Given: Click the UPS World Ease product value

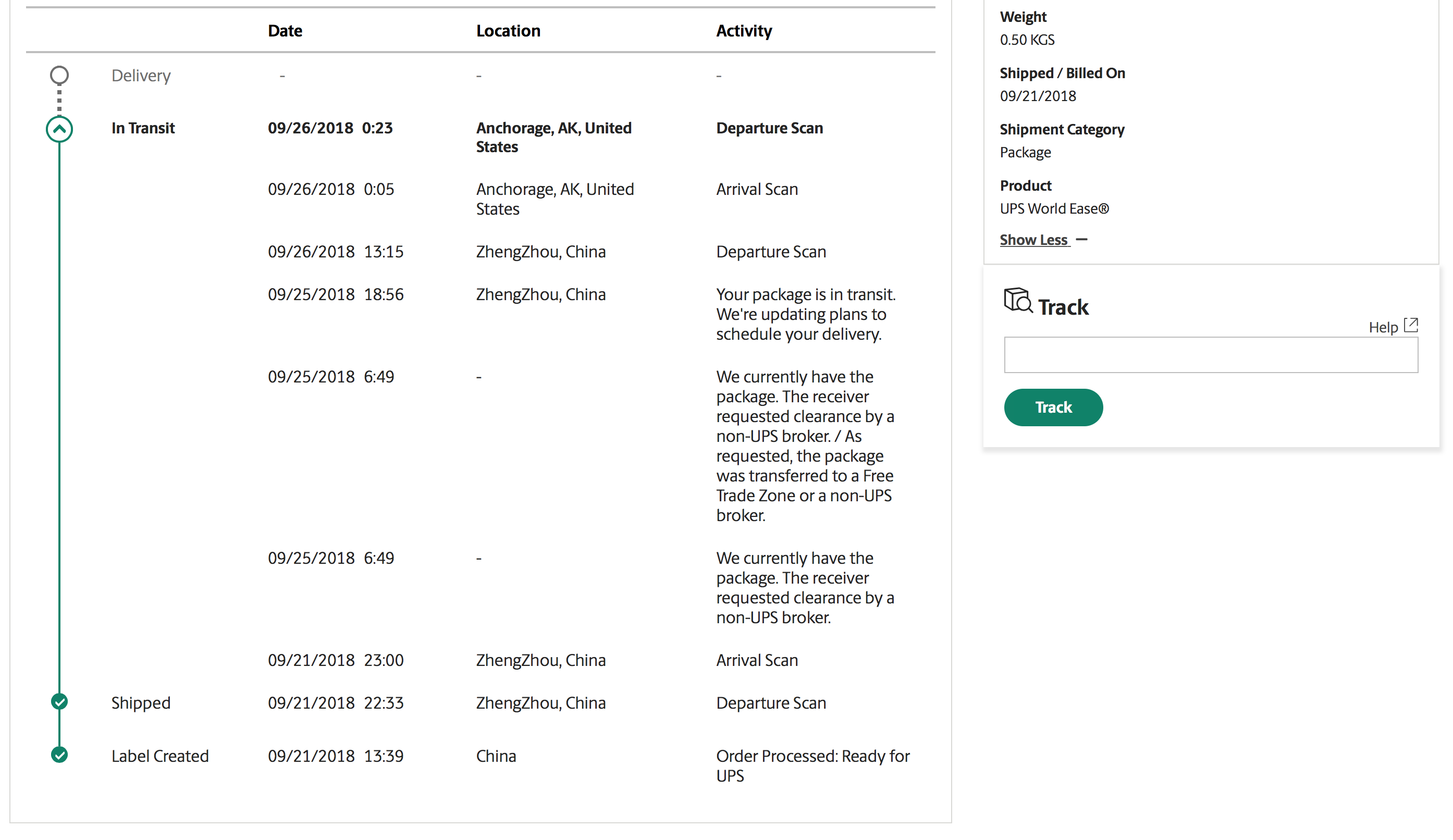Looking at the screenshot, I should (1054, 209).
